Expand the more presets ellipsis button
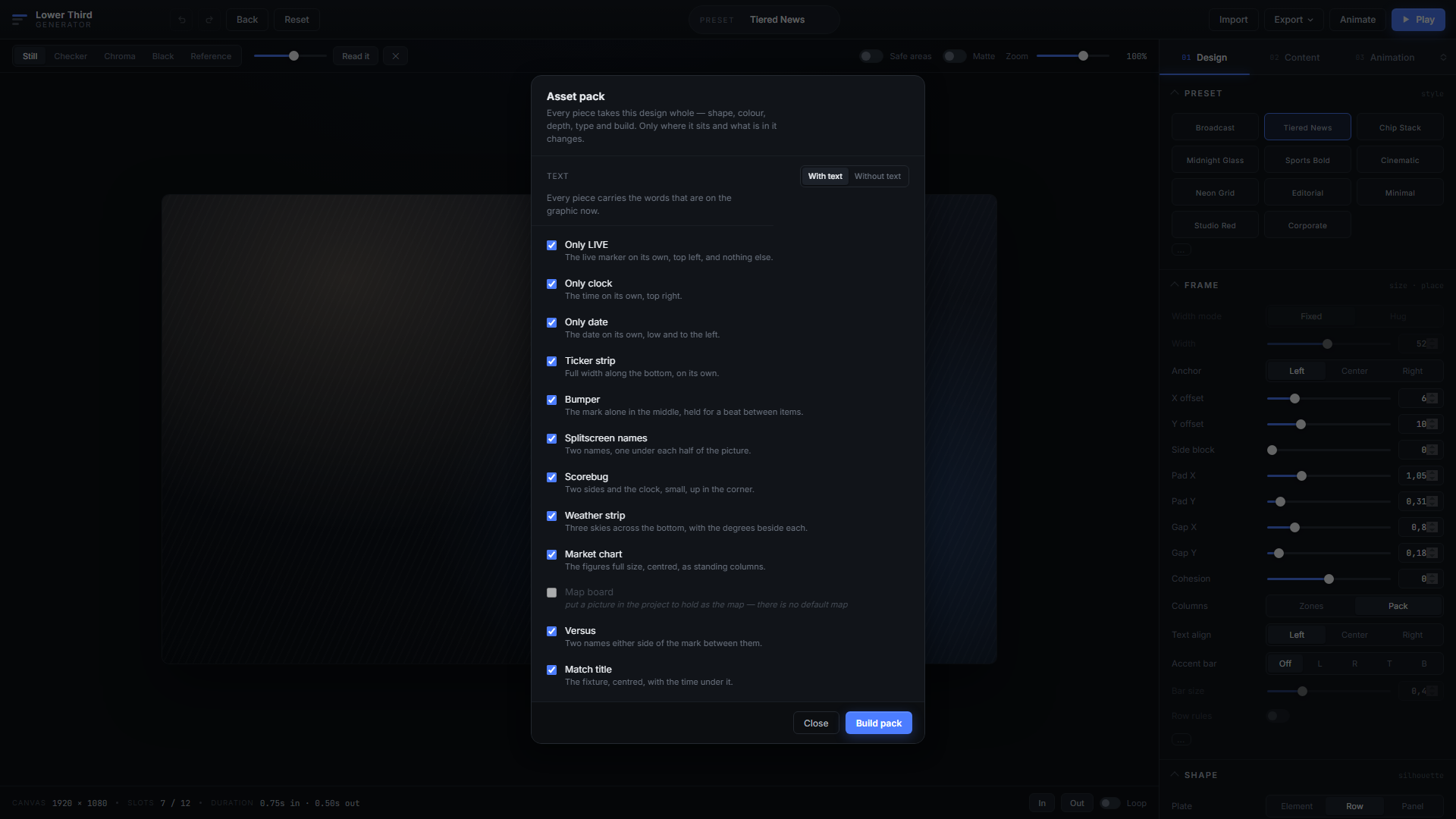The width and height of the screenshot is (1456, 819). 1181,250
